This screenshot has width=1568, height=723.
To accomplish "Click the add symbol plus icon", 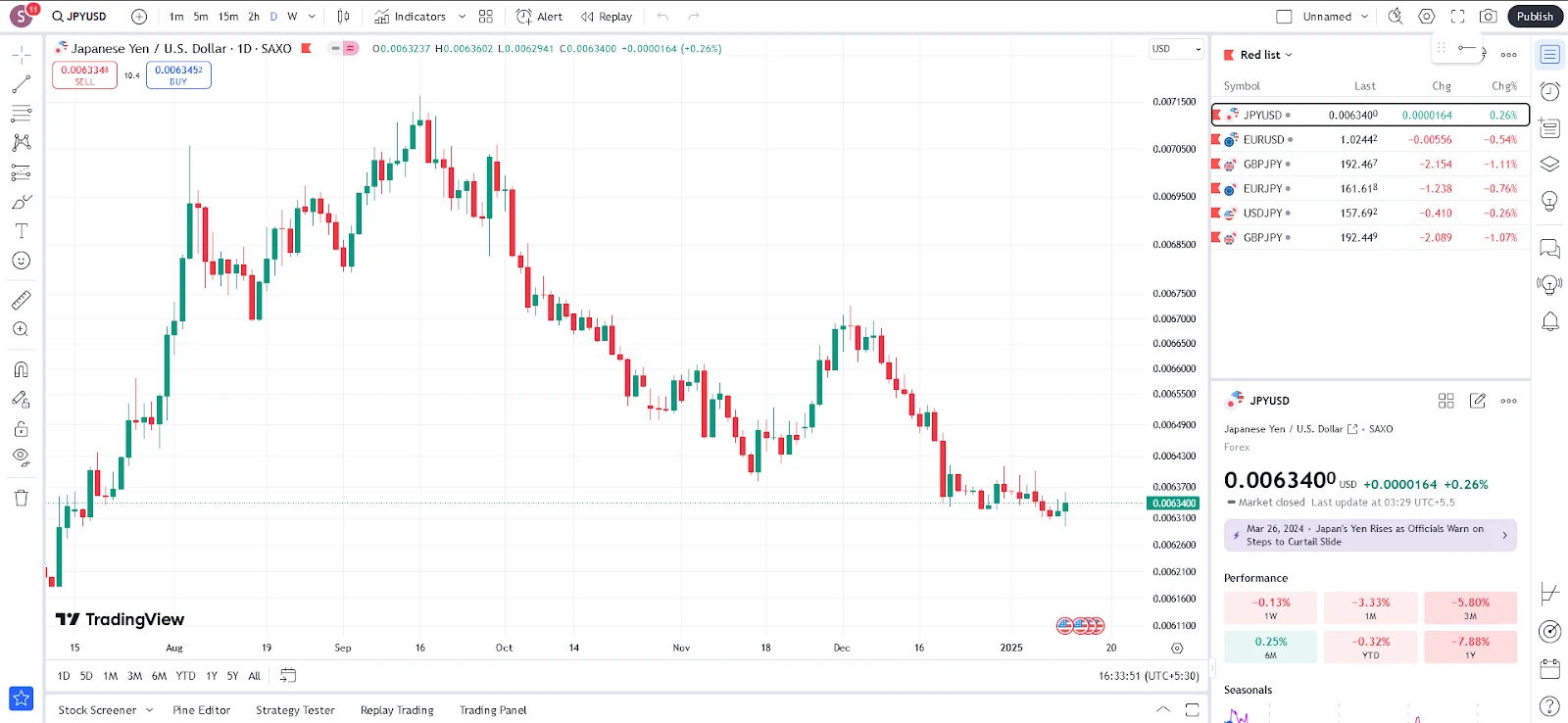I will [139, 17].
